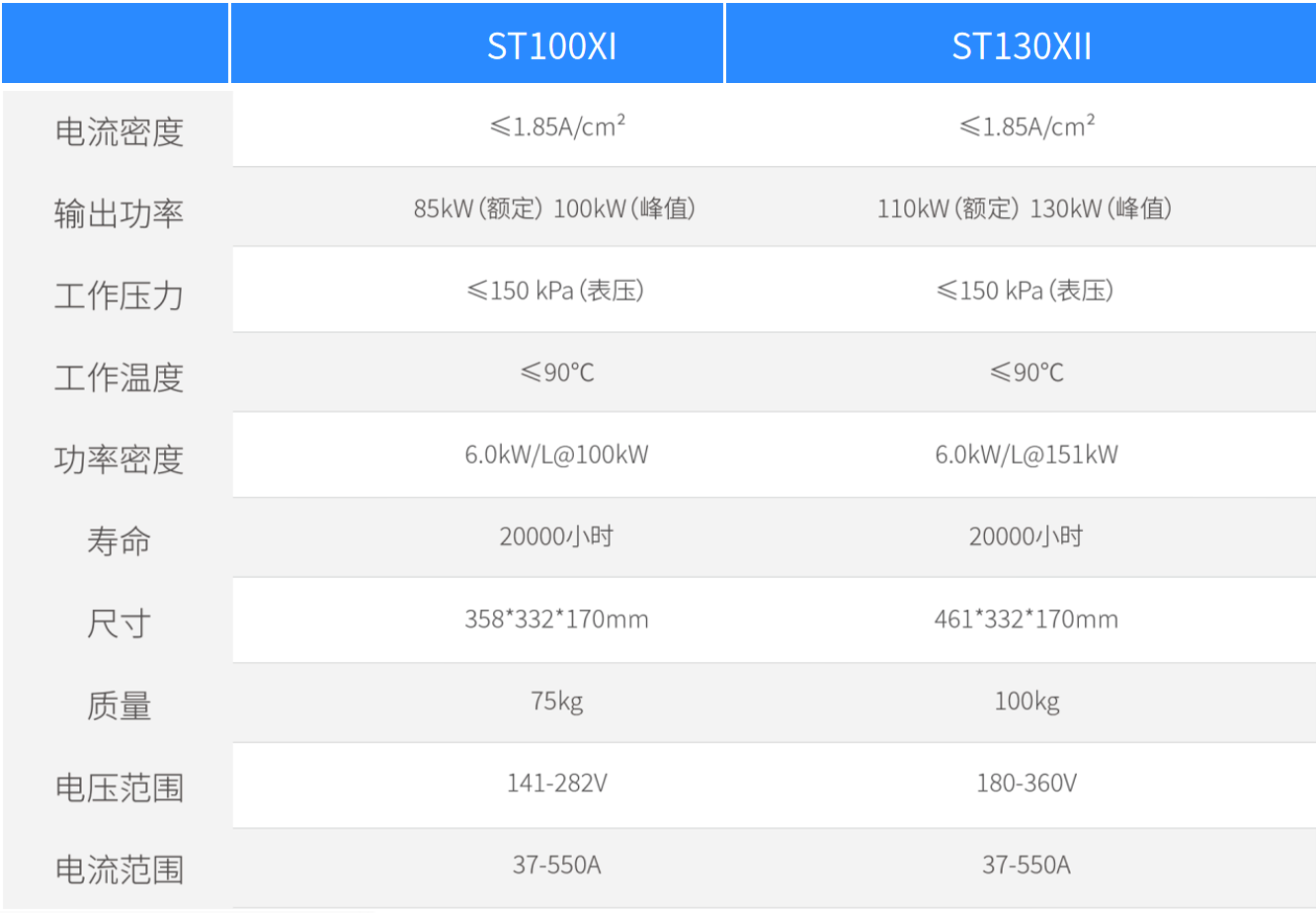
Task: Select the 尺寸 row label
Action: click(x=119, y=623)
